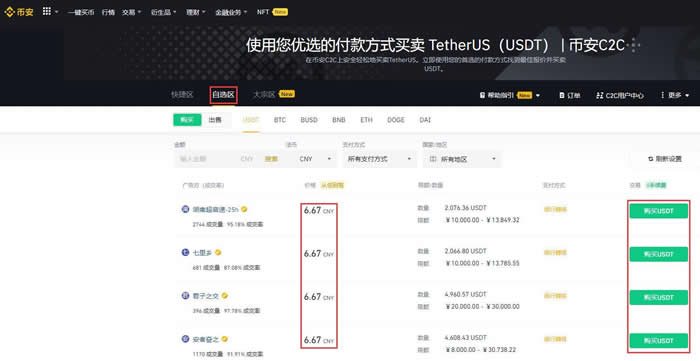Click the search link in amount field
This screenshot has height=361, width=700.
click(271, 159)
